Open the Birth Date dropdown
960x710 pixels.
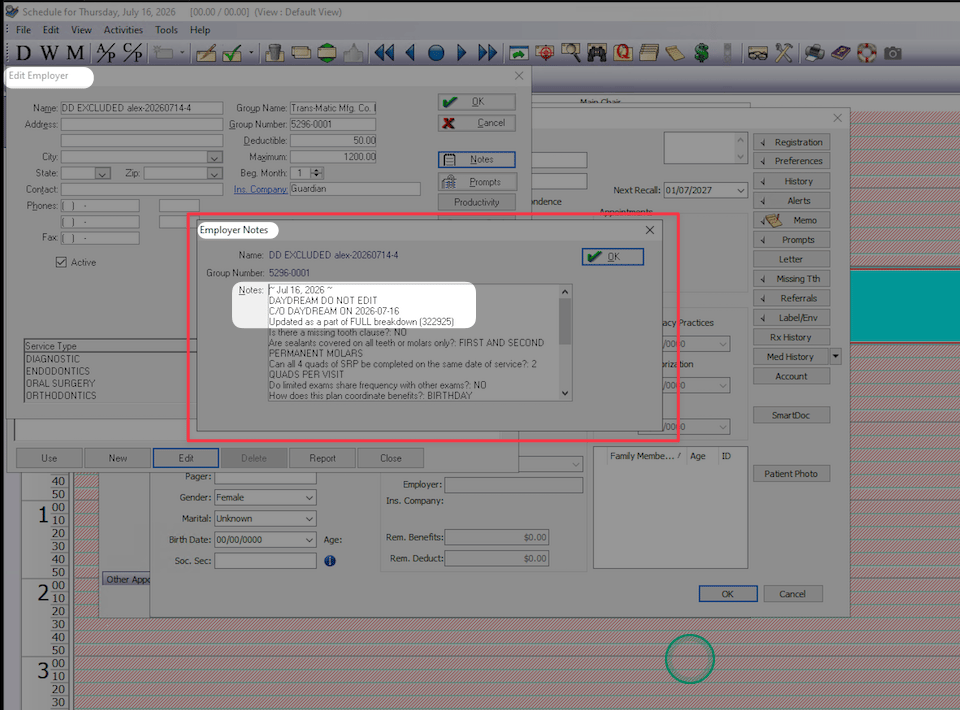click(309, 540)
